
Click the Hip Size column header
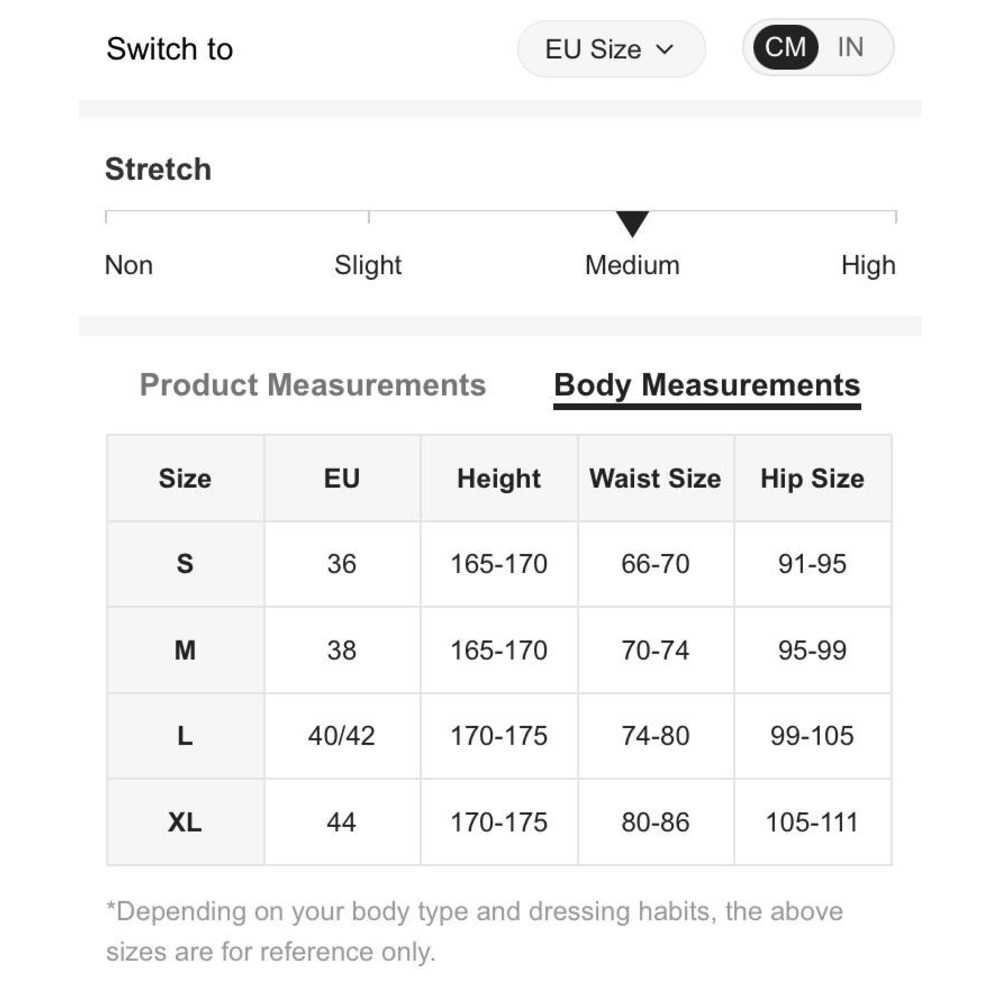click(x=812, y=478)
